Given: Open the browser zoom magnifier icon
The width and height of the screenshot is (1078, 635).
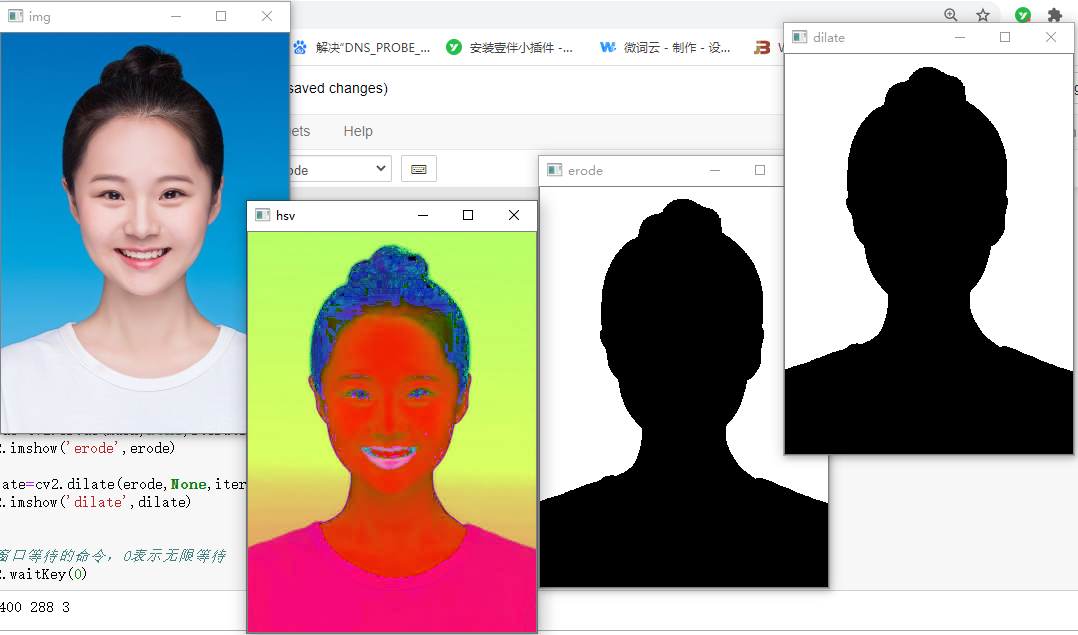Looking at the screenshot, I should (951, 14).
